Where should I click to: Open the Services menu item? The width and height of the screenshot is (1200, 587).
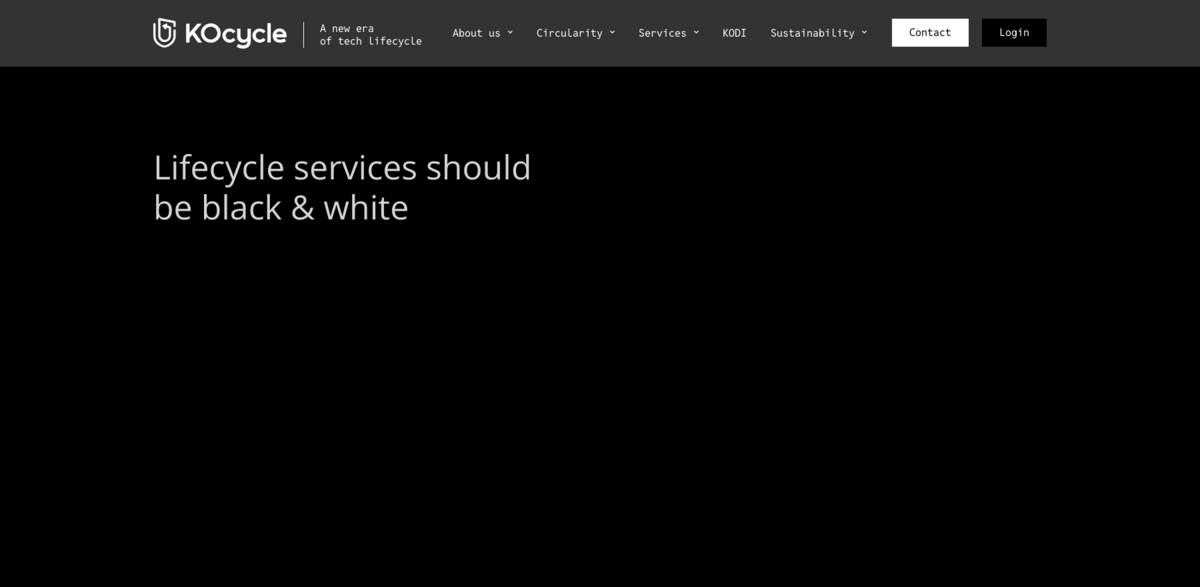point(662,33)
